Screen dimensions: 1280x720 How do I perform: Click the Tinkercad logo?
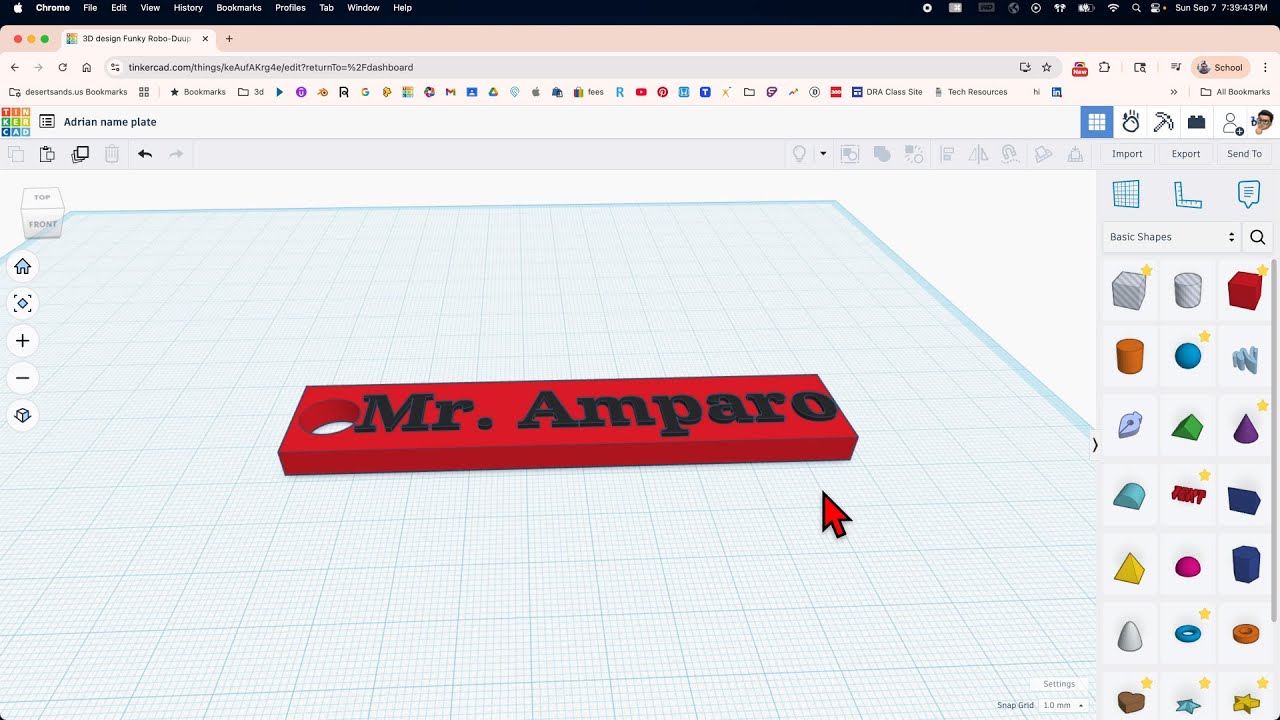tap(15, 122)
